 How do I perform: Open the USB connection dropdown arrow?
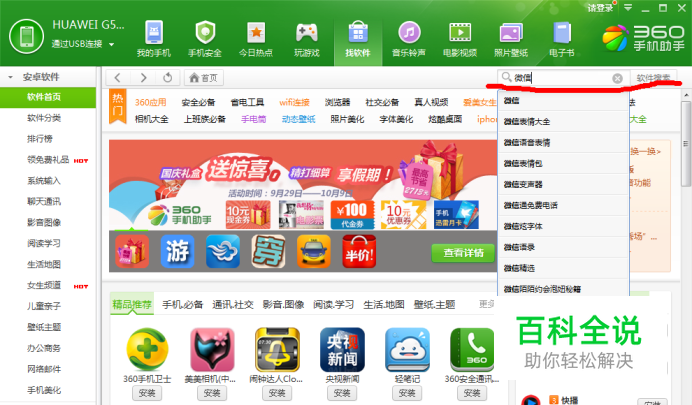[x=112, y=45]
